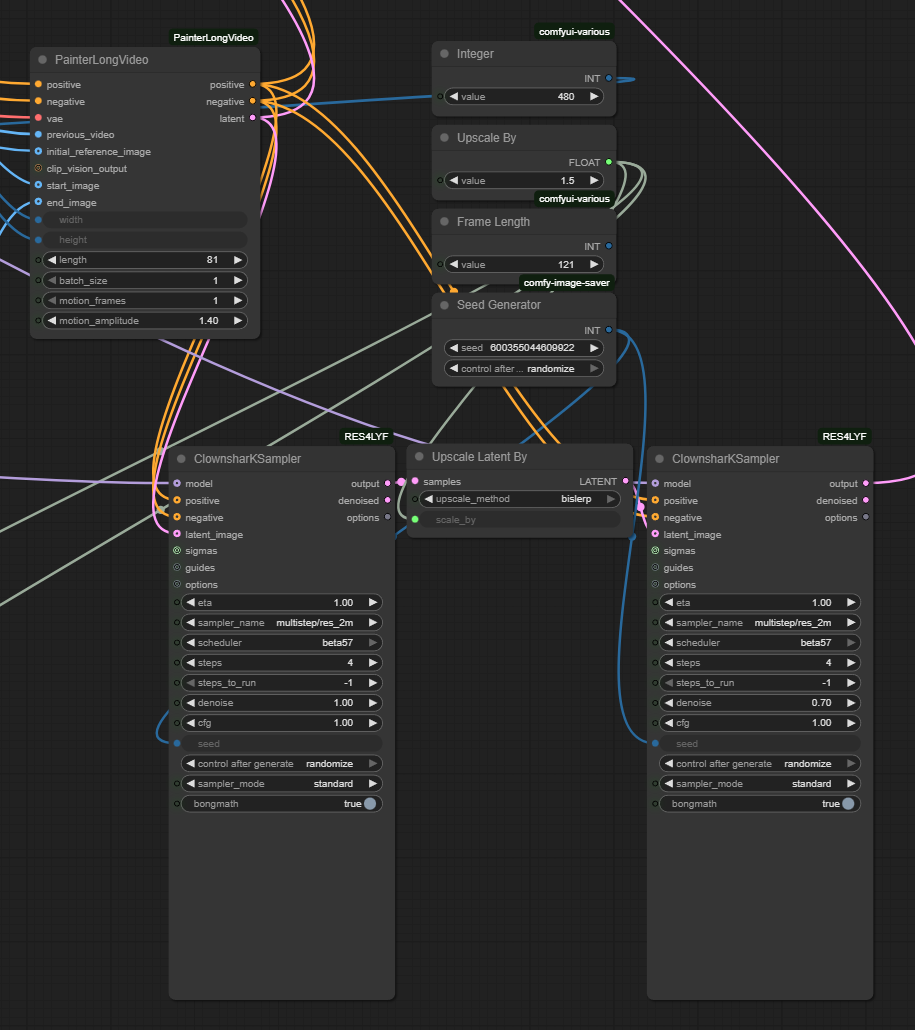Increase the length value on PainterLongVideo
The height and width of the screenshot is (1030, 915).
(x=238, y=260)
